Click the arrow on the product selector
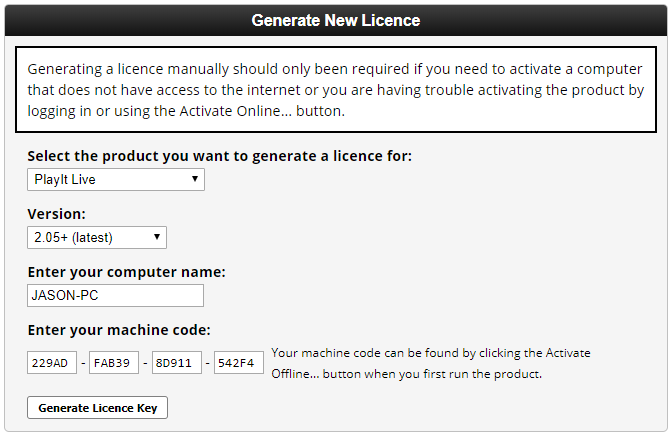Viewport: 672px width, 436px height. click(194, 180)
